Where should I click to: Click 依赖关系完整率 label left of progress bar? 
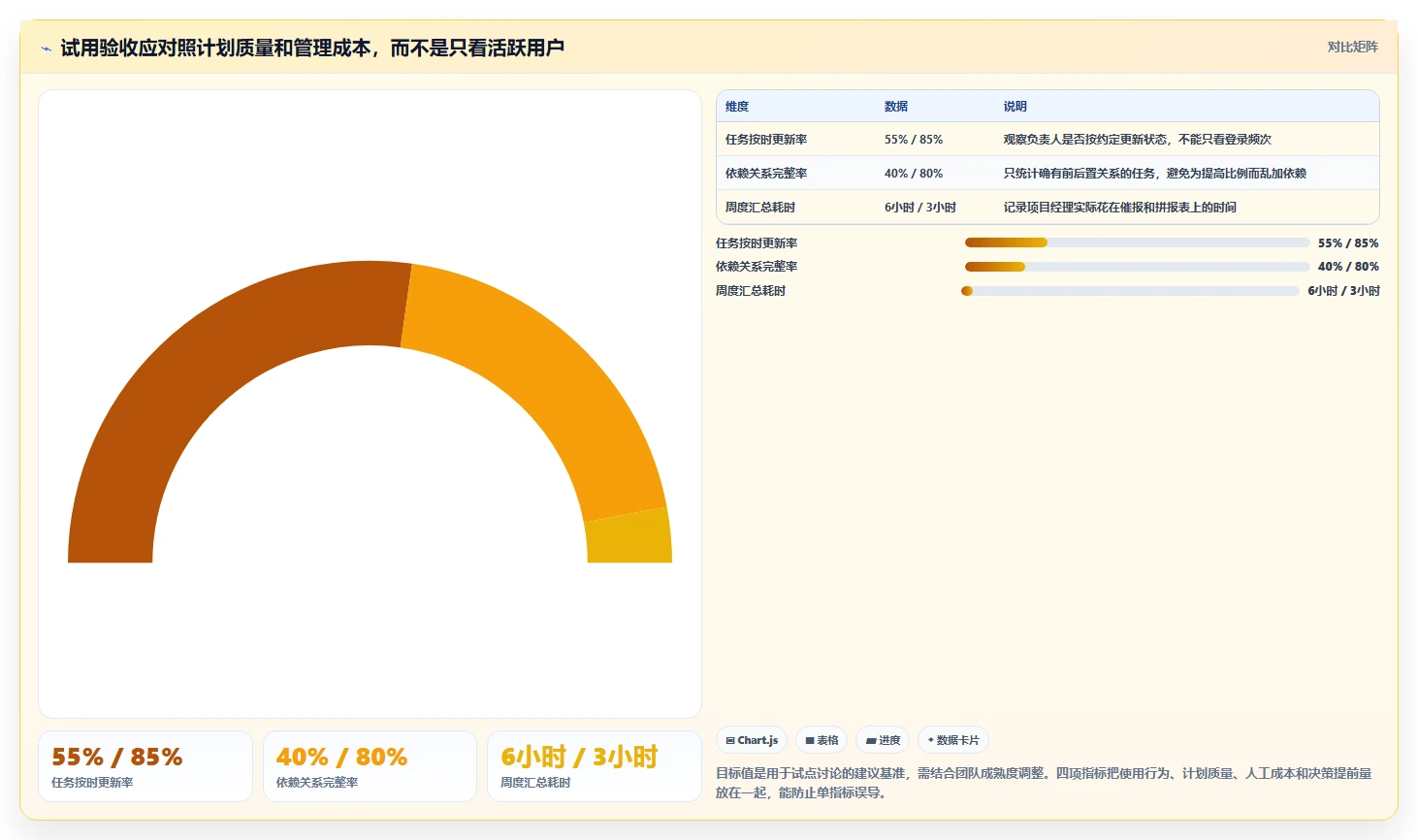tap(757, 267)
